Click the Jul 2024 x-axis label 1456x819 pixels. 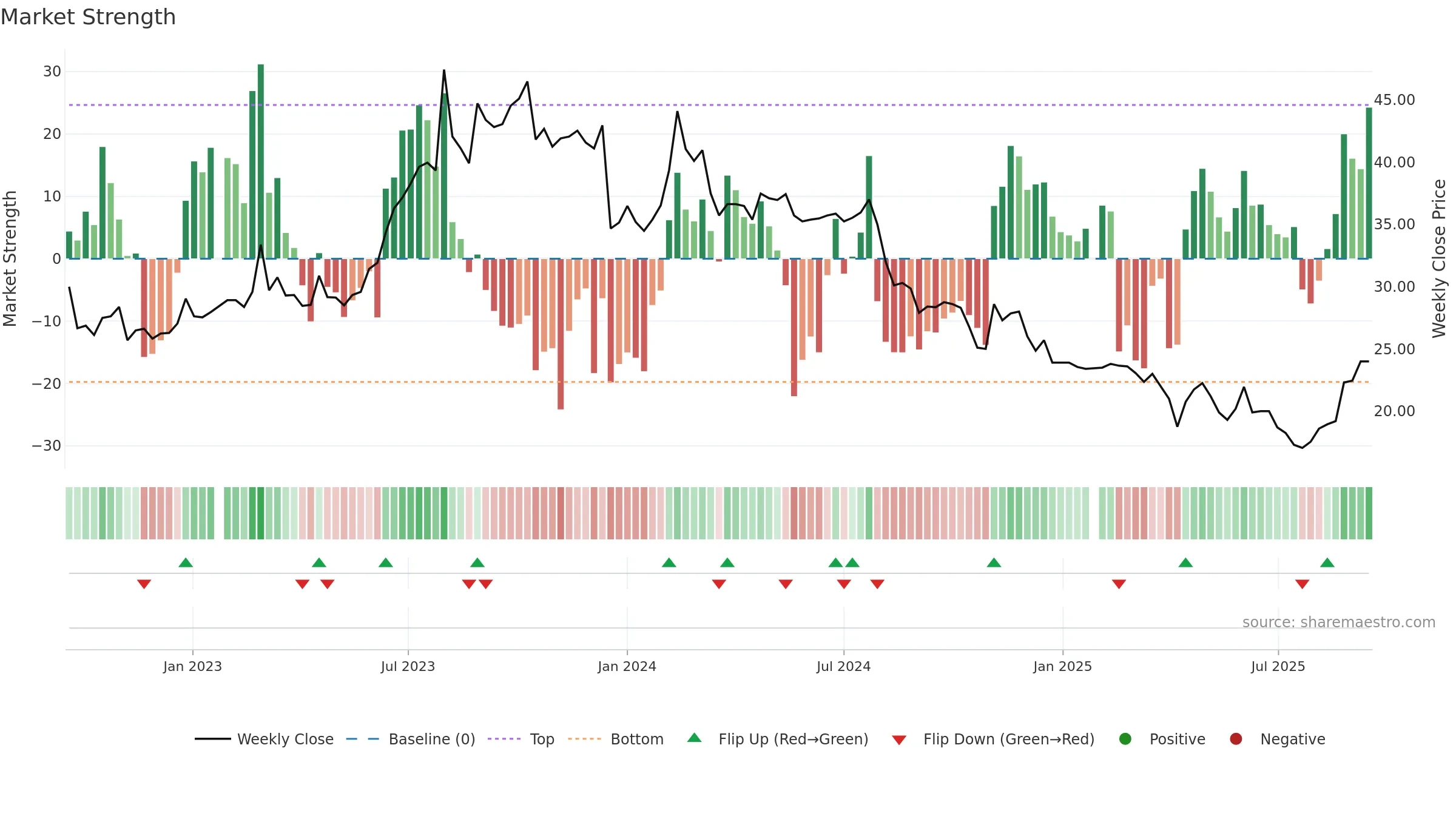pyautogui.click(x=843, y=666)
